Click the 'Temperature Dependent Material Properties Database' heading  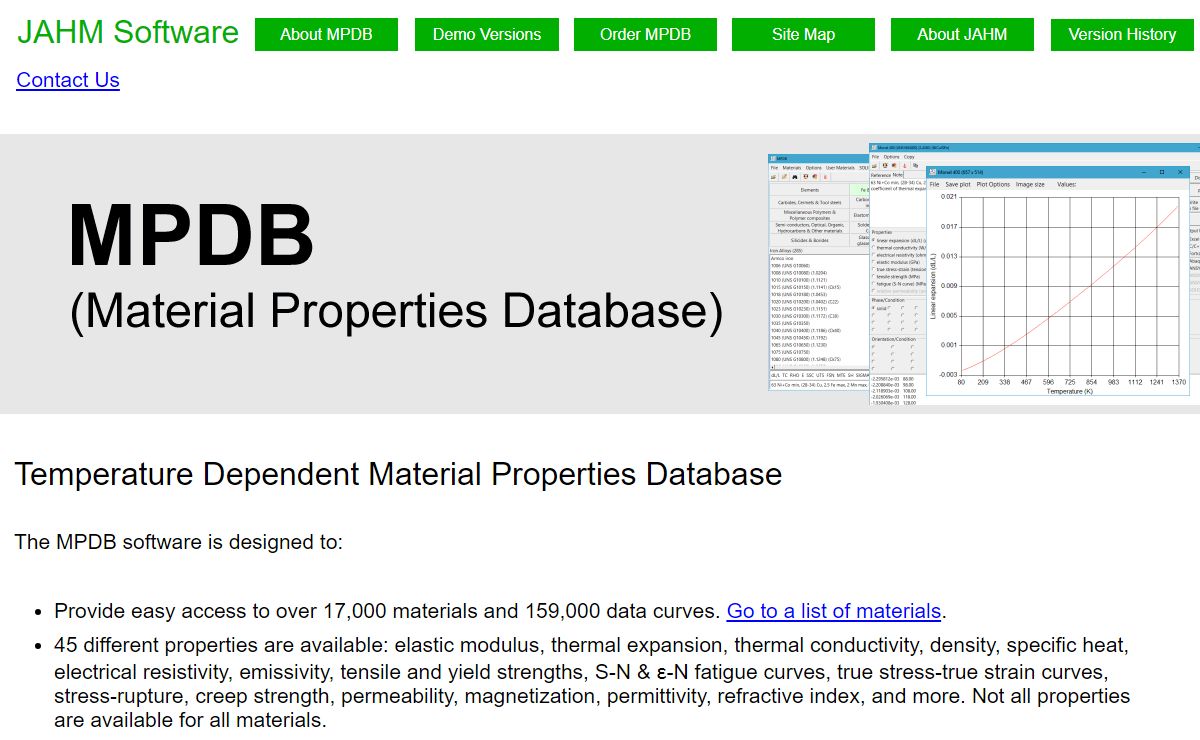coord(398,473)
